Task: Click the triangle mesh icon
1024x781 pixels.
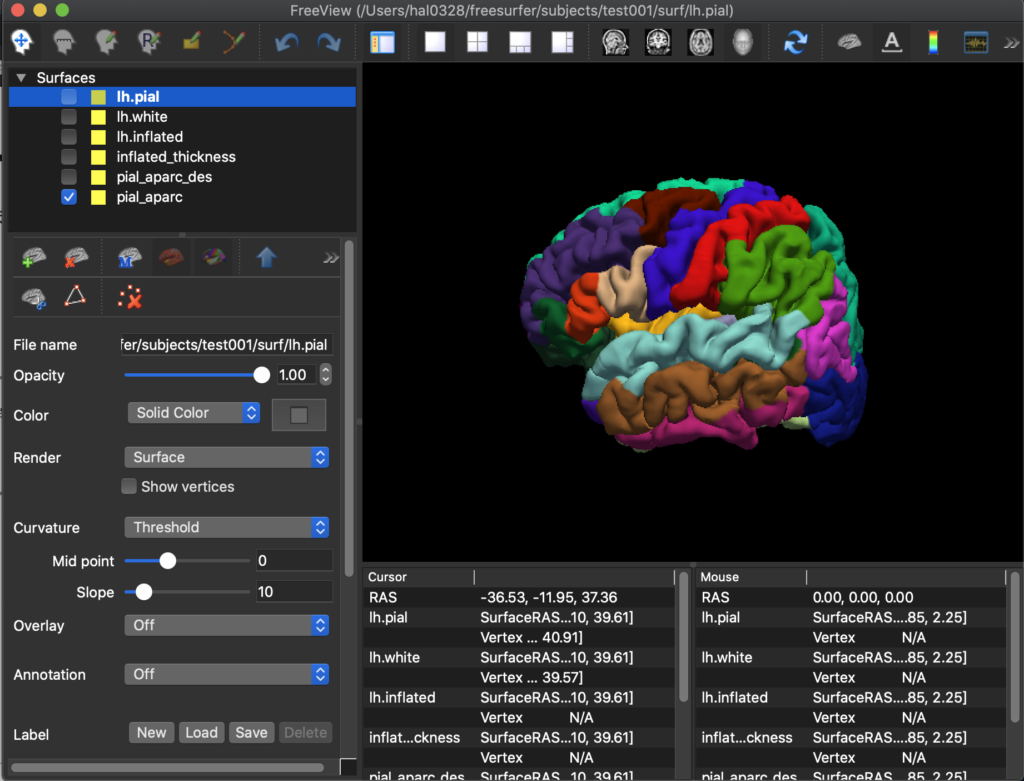Action: [76, 297]
